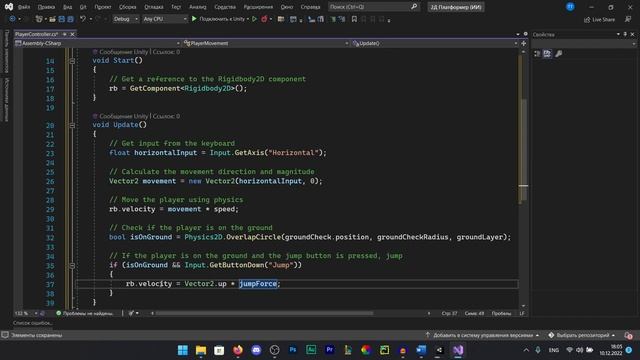Open the PlayerMovement class dropdown
Screen dimensions: 640x360
pyautogui.click(x=266, y=43)
